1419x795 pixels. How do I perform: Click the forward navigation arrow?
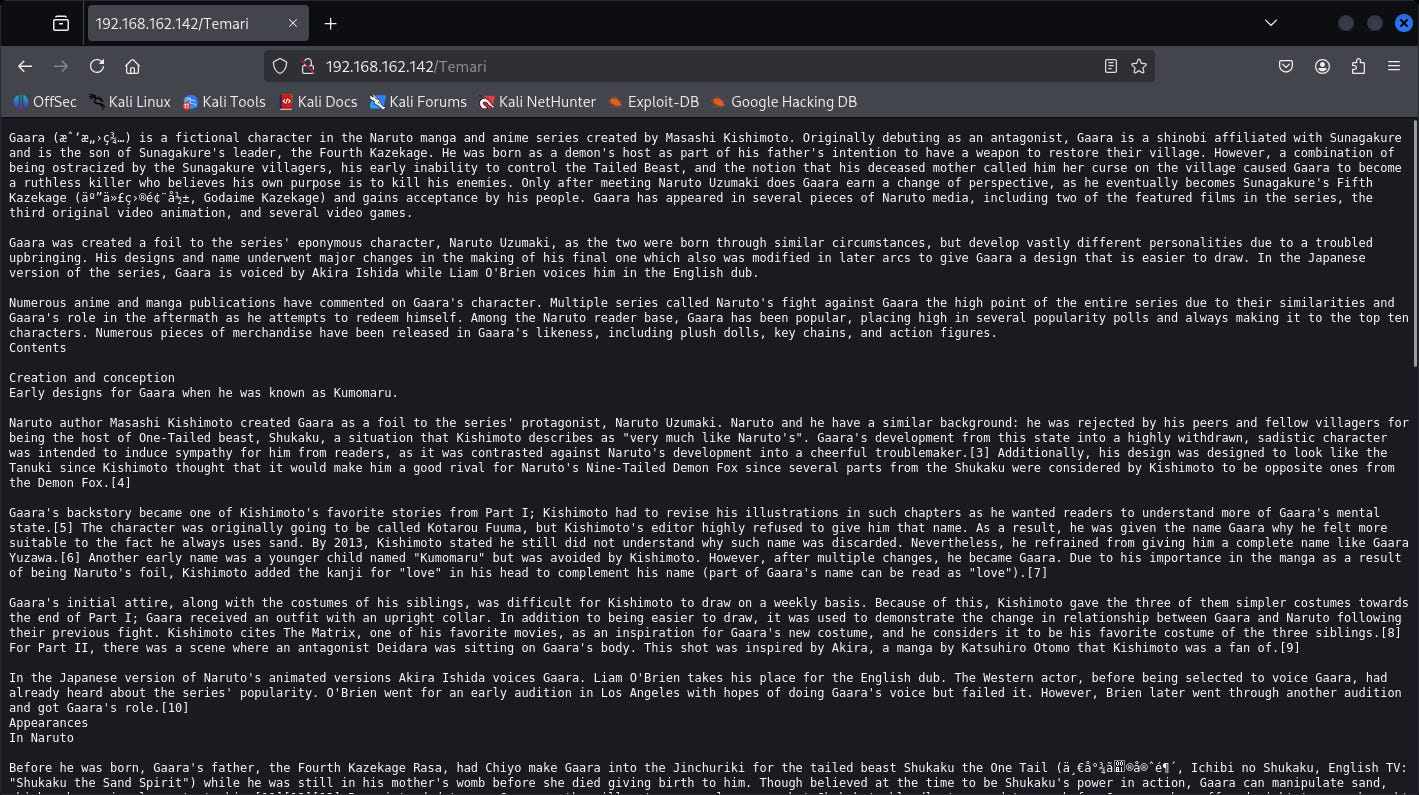tap(61, 66)
